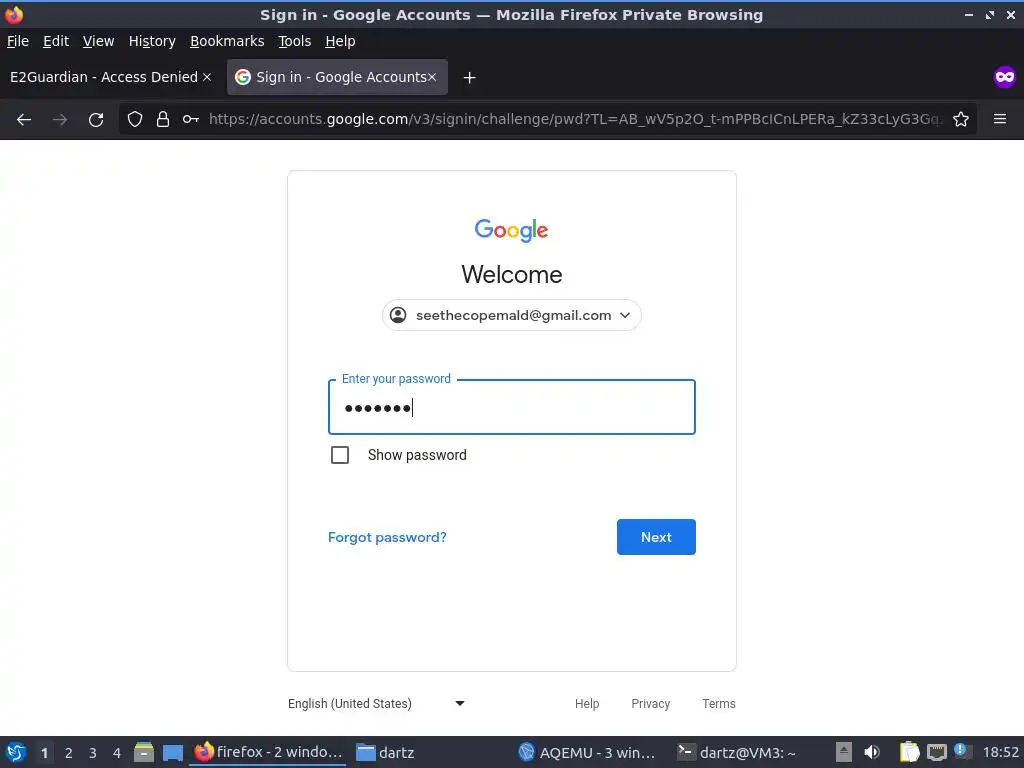Click the update notification tray icon
The height and width of the screenshot is (768, 1024).
tap(961, 751)
